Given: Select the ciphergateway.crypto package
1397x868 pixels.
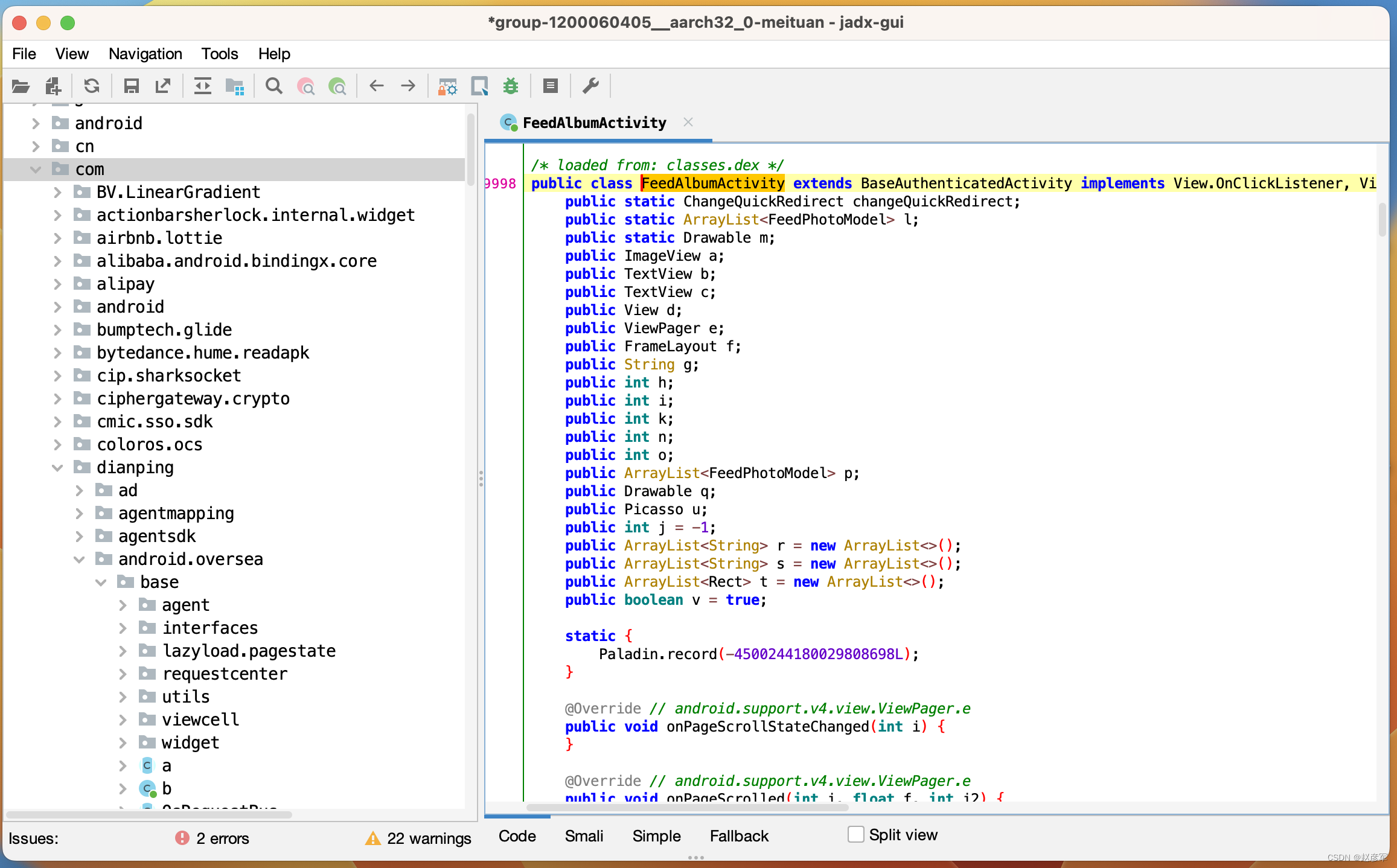Looking at the screenshot, I should [x=193, y=399].
